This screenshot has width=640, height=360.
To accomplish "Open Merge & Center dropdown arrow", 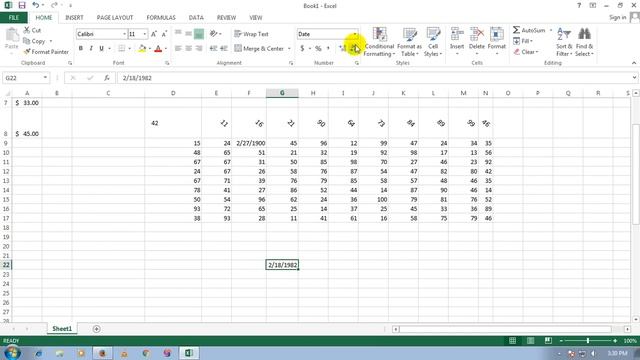I will [x=289, y=49].
